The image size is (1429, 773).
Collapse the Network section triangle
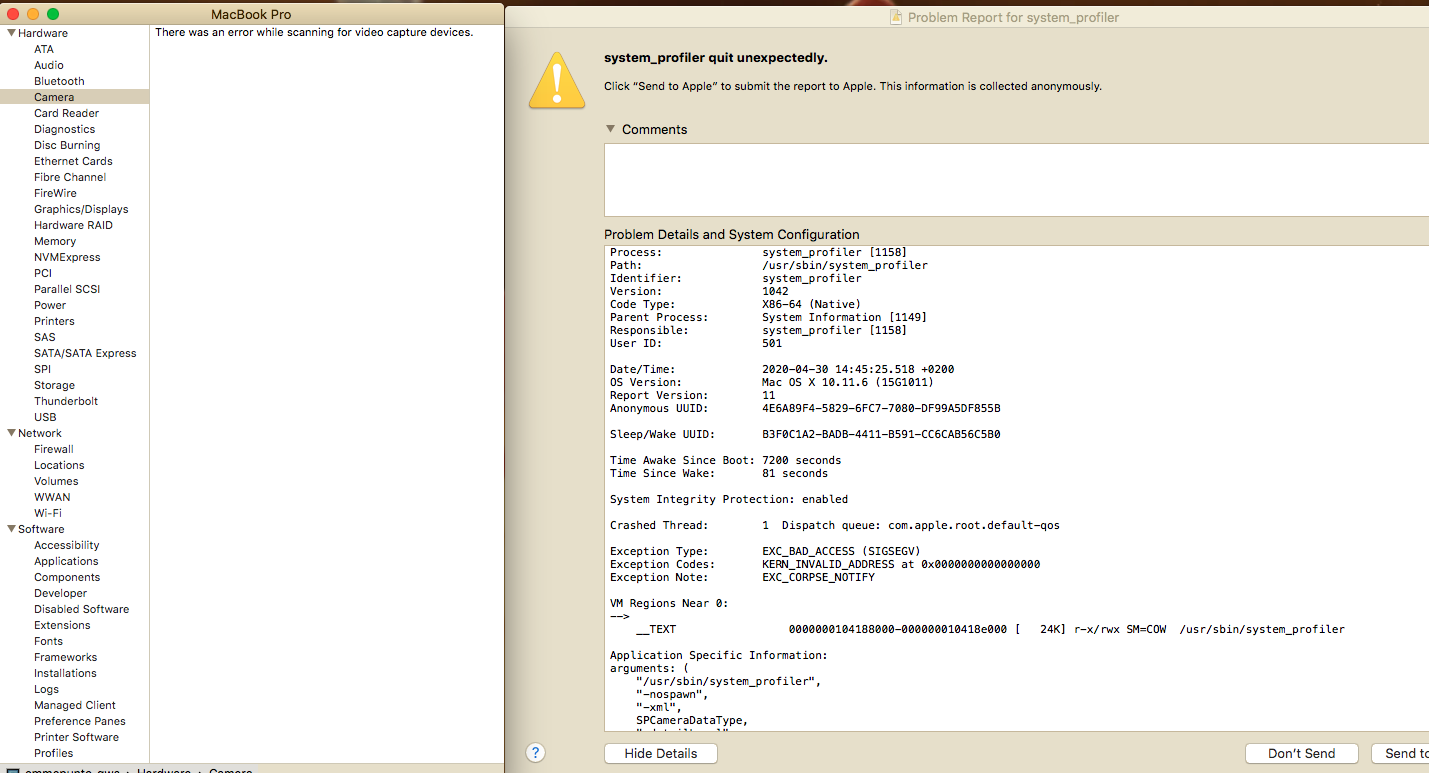pos(10,433)
